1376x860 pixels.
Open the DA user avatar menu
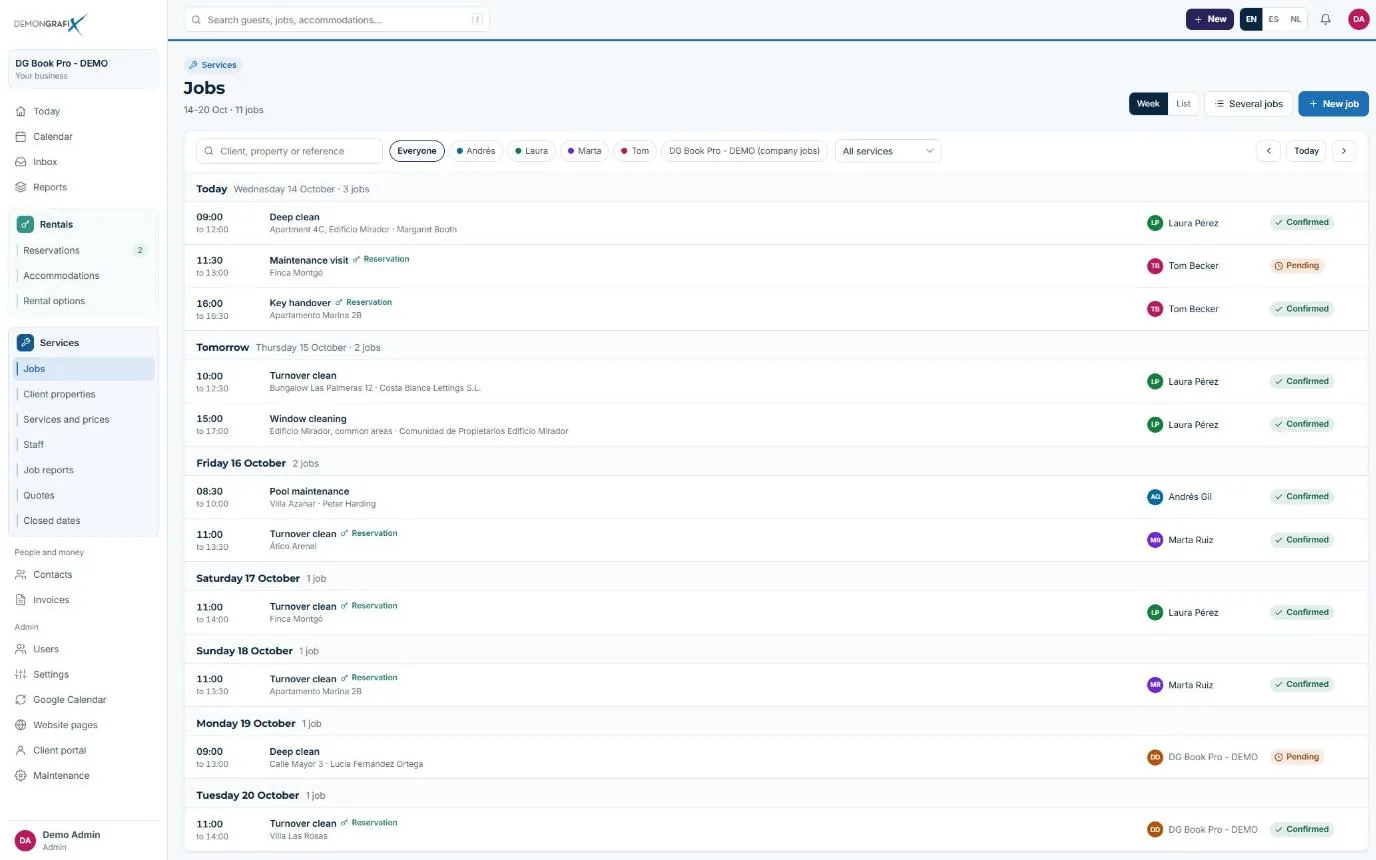pos(1358,19)
